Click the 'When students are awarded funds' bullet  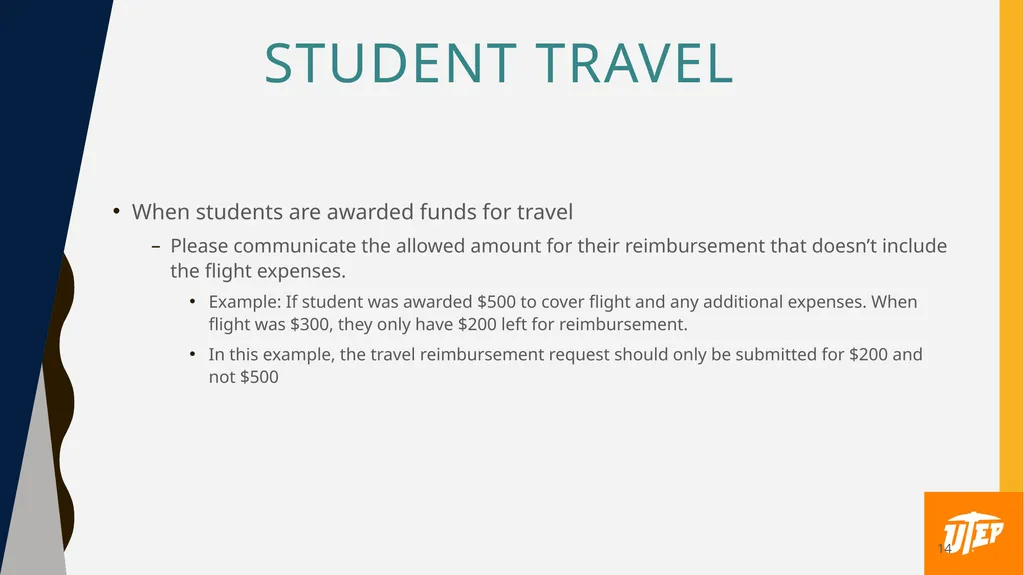point(352,212)
